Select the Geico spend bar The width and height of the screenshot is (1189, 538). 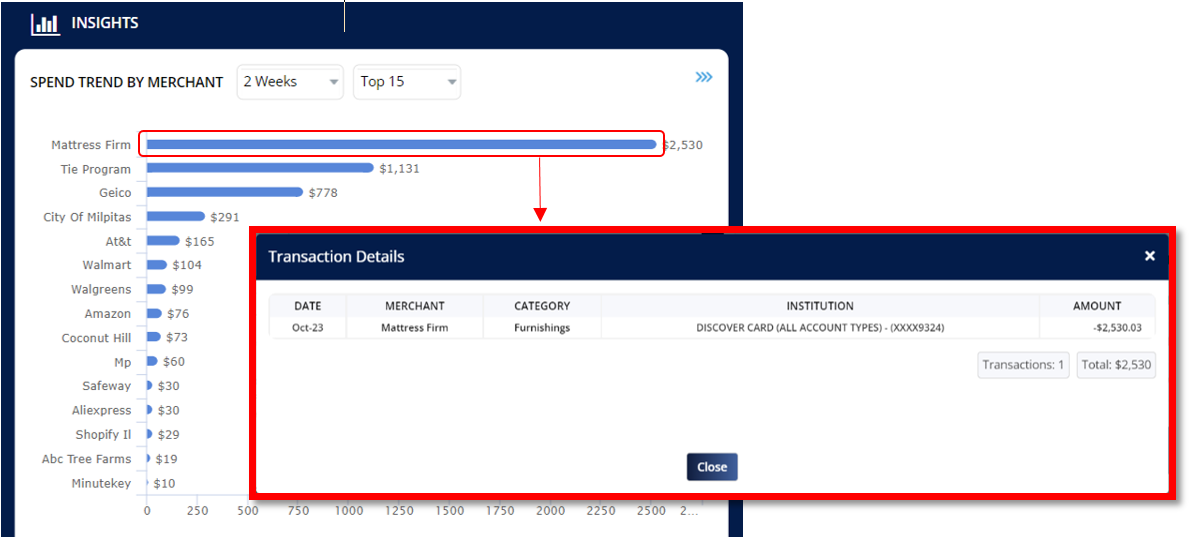click(224, 192)
